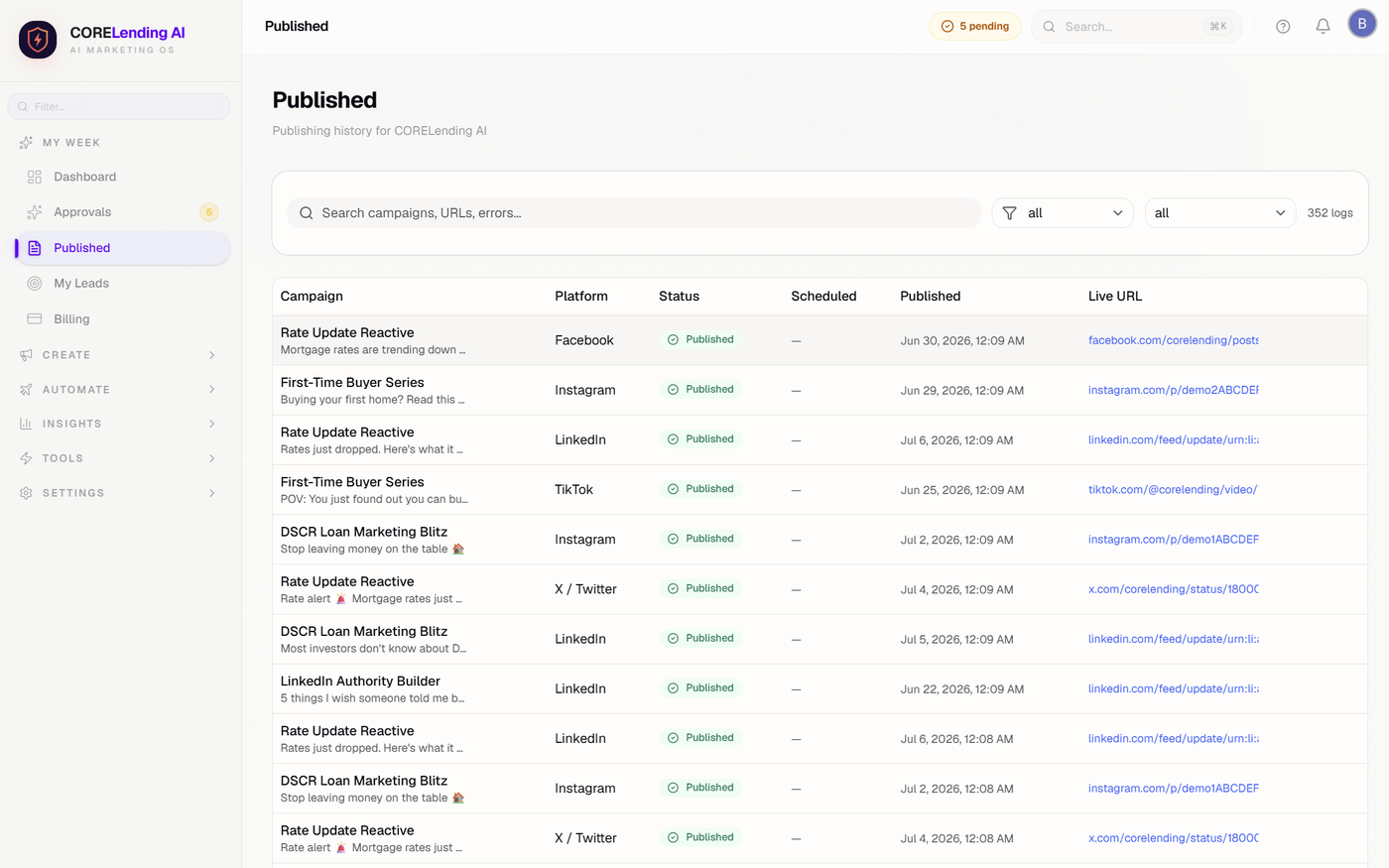Click the Tools lightning icon

tap(26, 458)
